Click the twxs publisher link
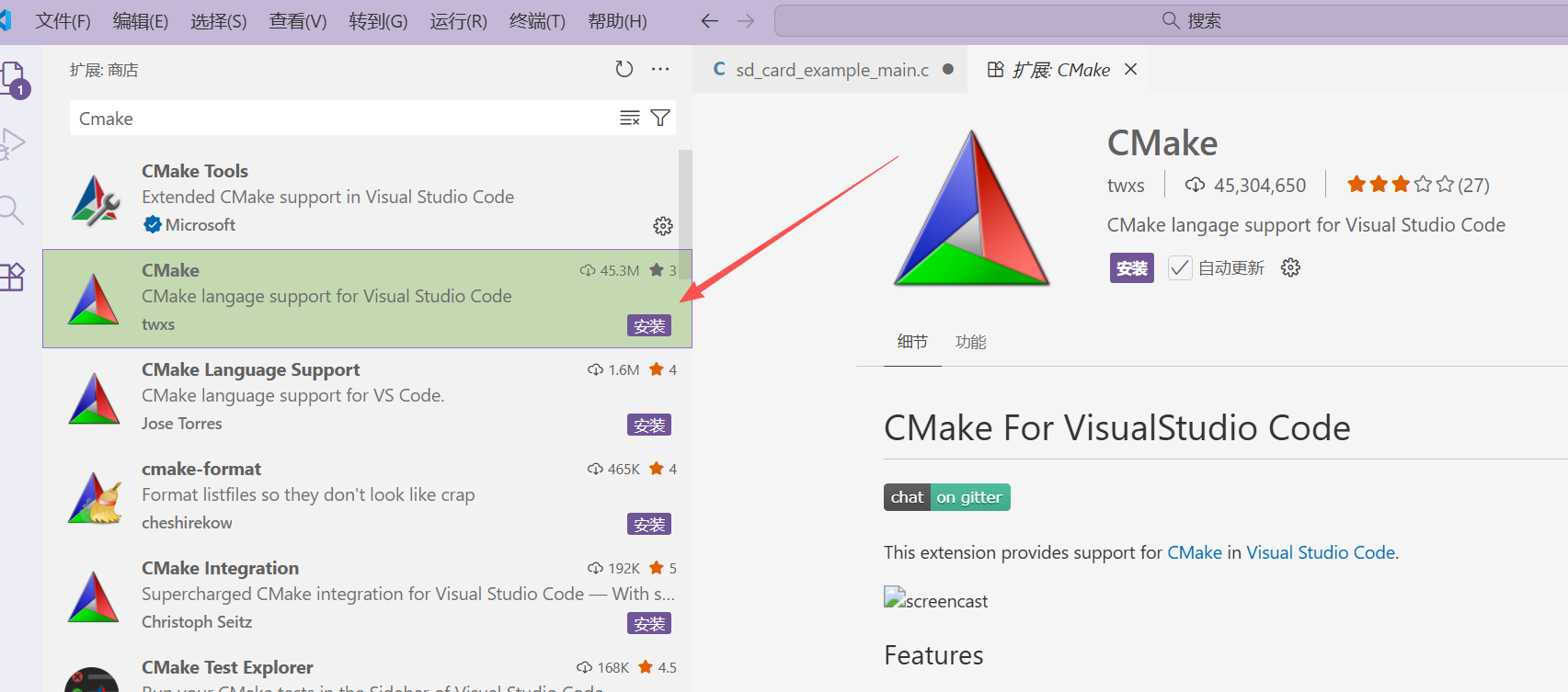The image size is (1568, 692). [1126, 186]
